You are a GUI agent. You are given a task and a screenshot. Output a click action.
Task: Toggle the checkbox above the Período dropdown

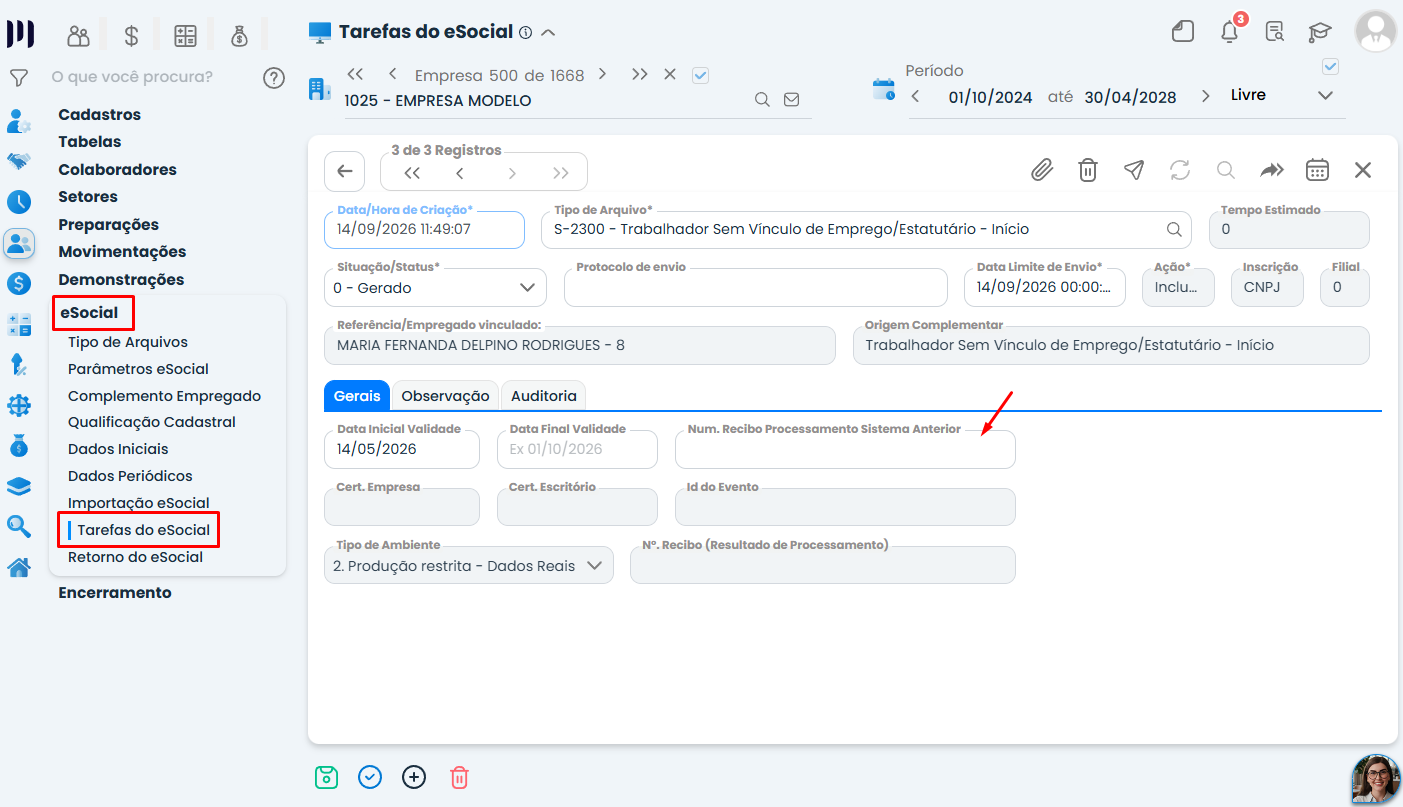[1330, 67]
